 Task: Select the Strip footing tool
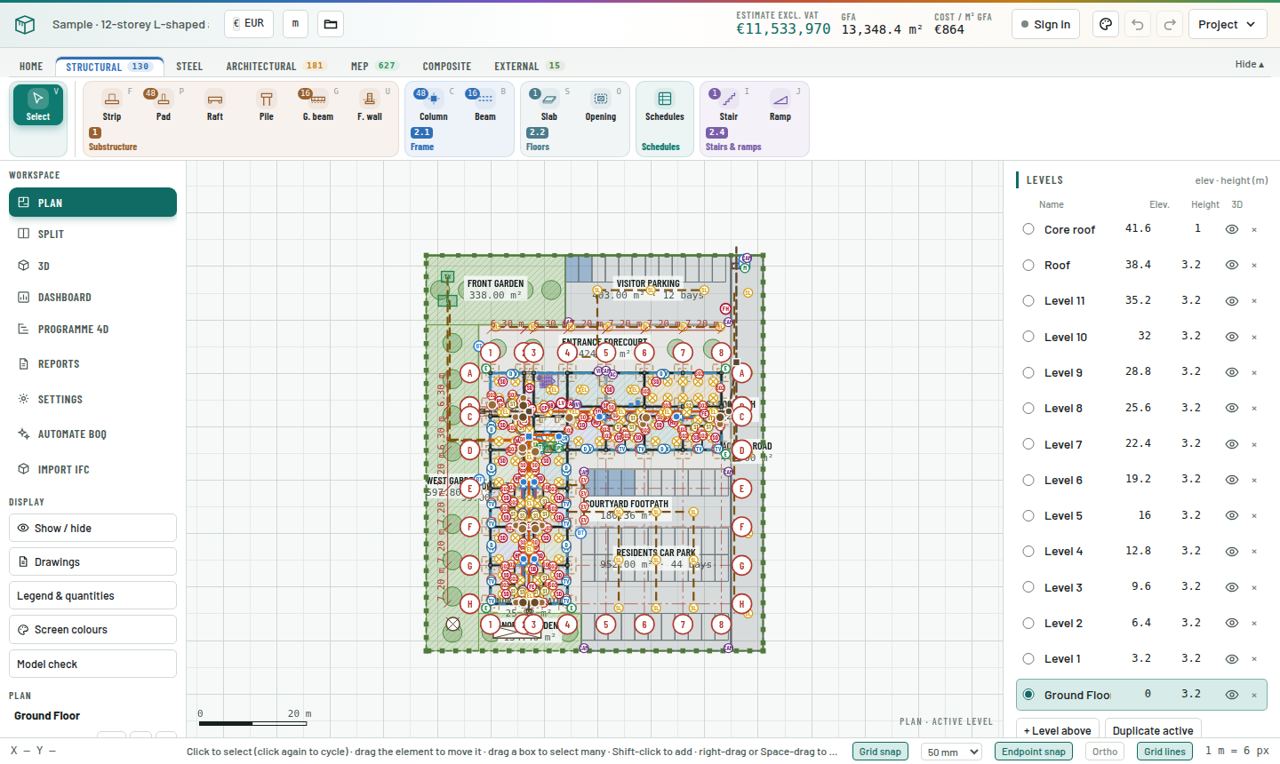[x=112, y=106]
